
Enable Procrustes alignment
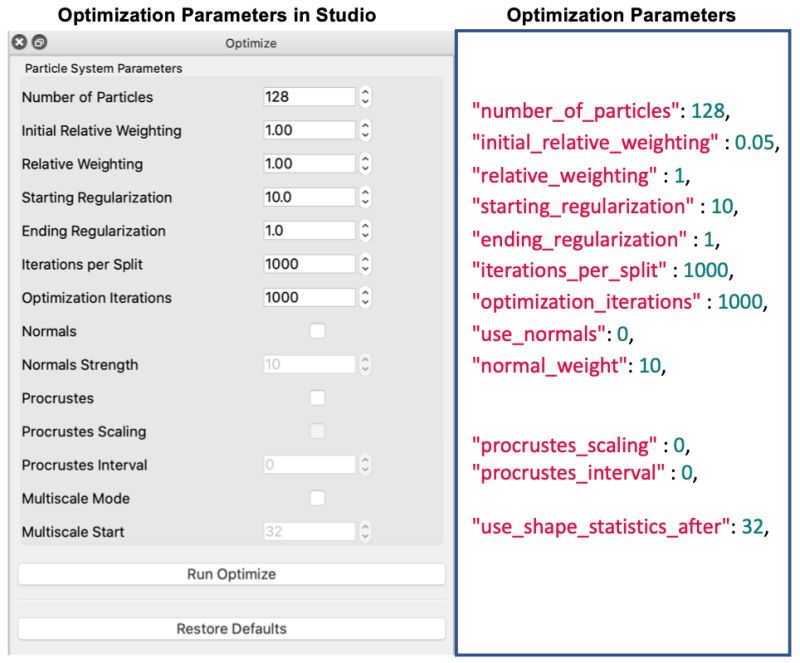coord(318,398)
